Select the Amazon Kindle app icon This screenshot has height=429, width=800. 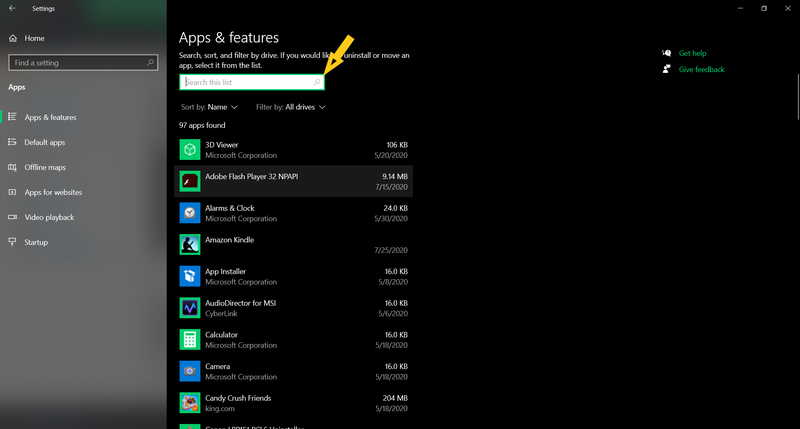(190, 244)
